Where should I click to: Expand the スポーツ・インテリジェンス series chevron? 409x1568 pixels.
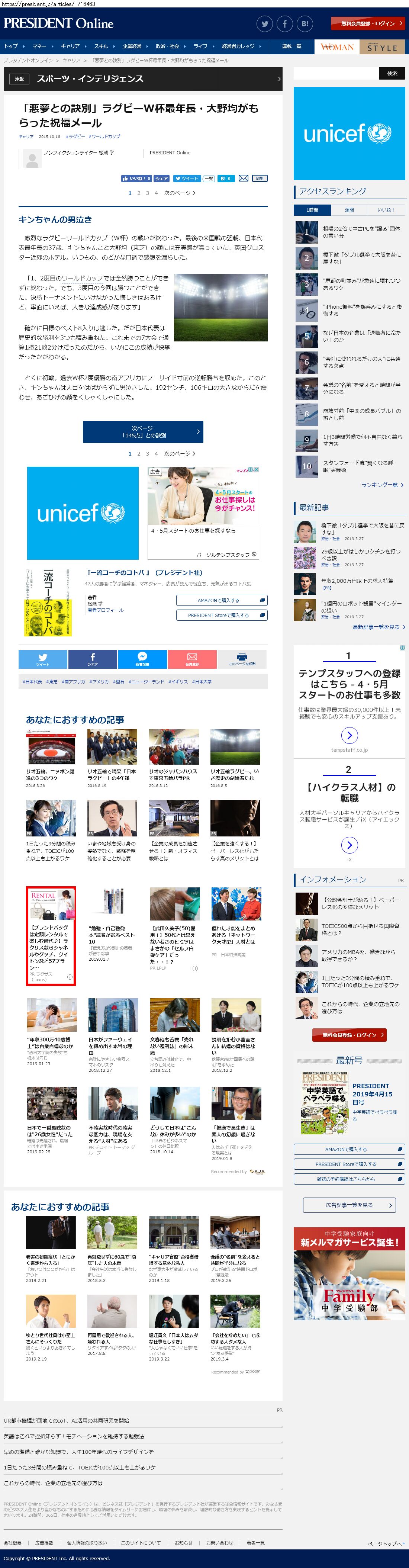coord(279,79)
